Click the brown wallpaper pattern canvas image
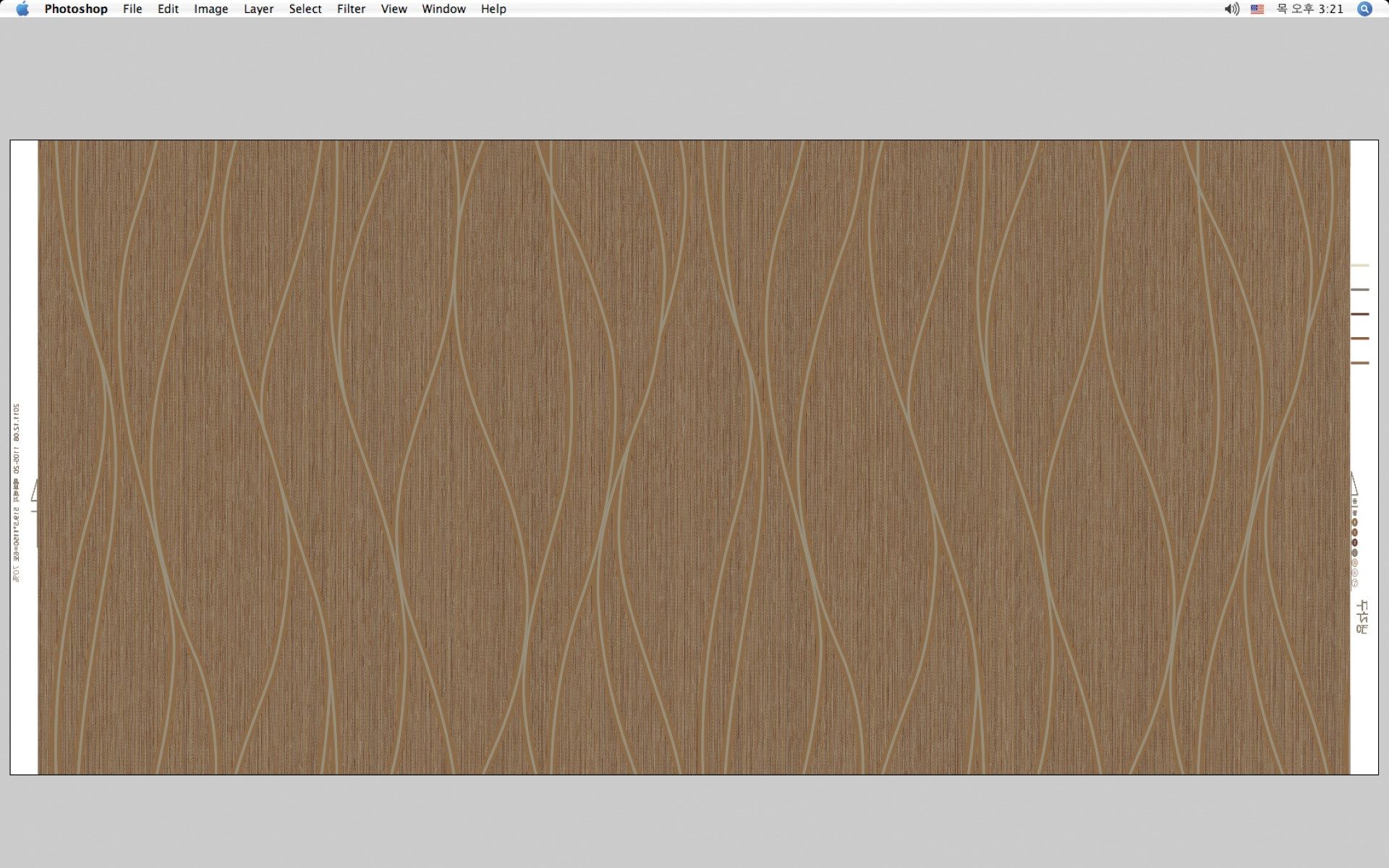Image resolution: width=1389 pixels, height=868 pixels. (x=694, y=457)
